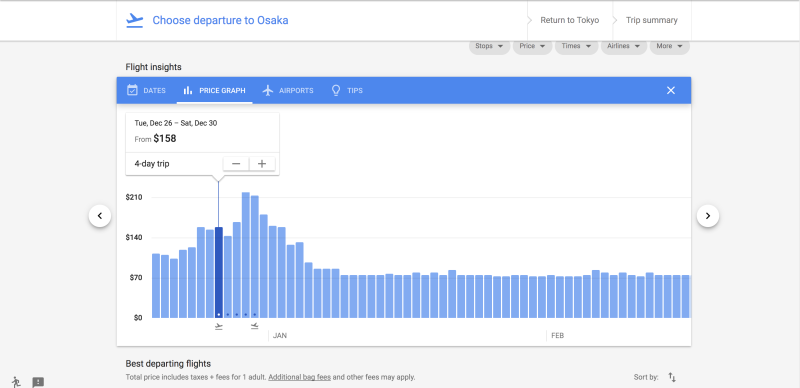Switch to the AIRPORTS tab
Viewport: 800px width, 388px height.
click(x=288, y=90)
